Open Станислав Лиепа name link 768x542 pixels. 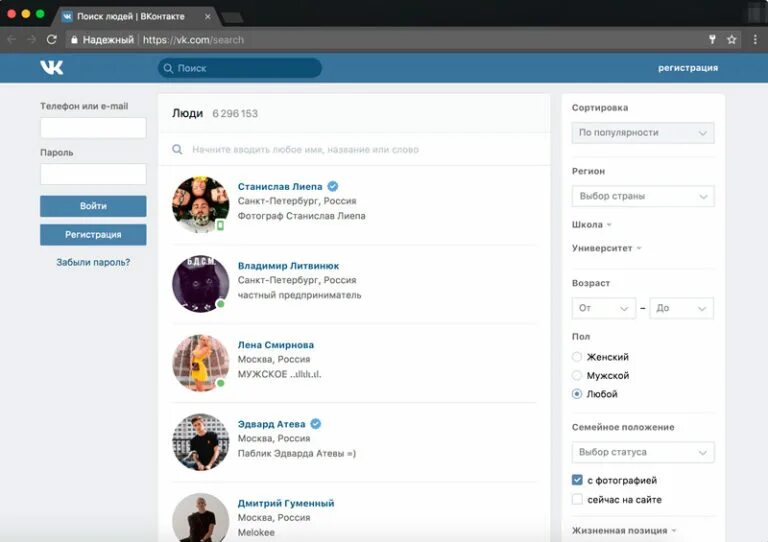pyautogui.click(x=280, y=187)
